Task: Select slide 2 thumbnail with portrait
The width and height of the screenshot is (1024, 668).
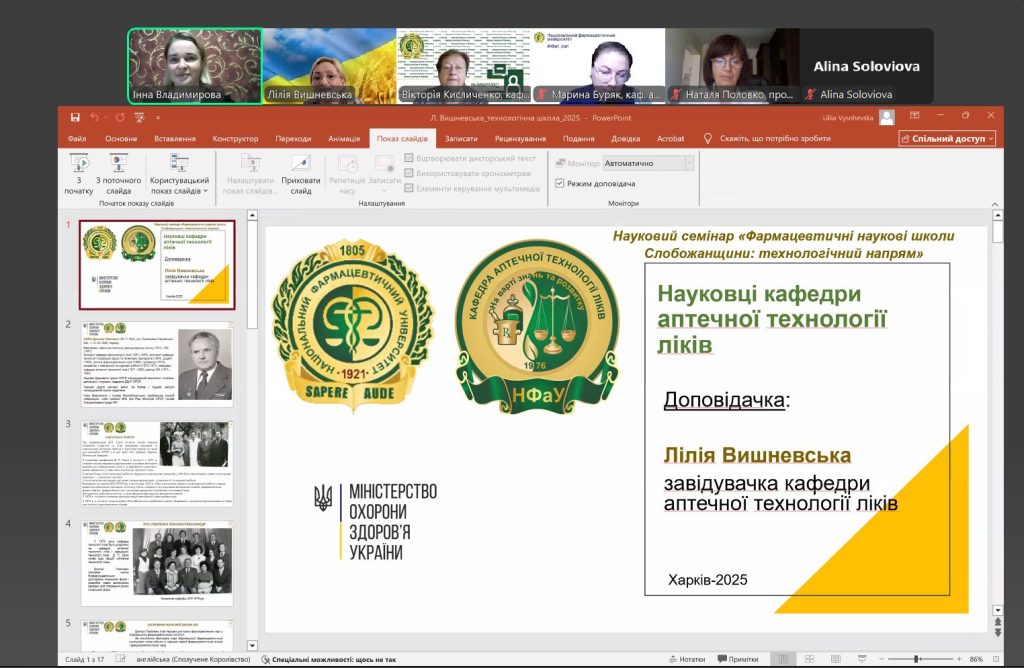Action: pos(157,364)
